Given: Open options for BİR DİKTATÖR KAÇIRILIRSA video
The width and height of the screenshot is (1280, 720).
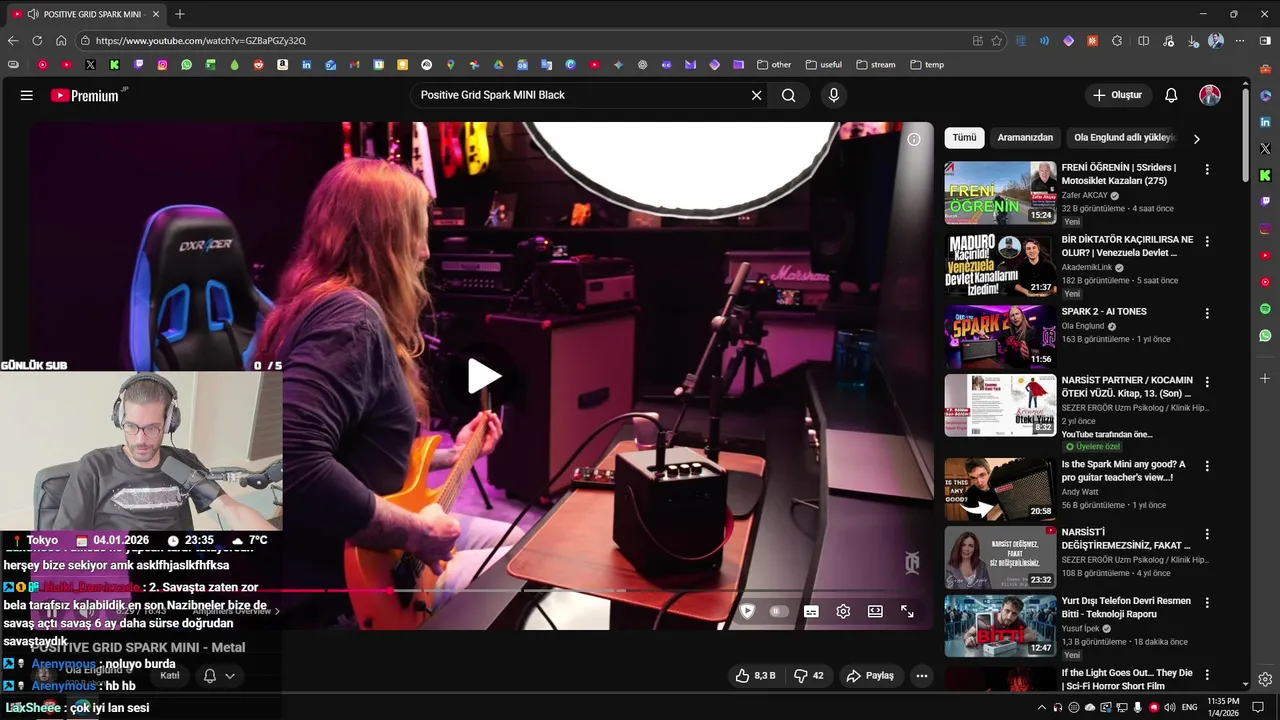Looking at the screenshot, I should pyautogui.click(x=1207, y=242).
